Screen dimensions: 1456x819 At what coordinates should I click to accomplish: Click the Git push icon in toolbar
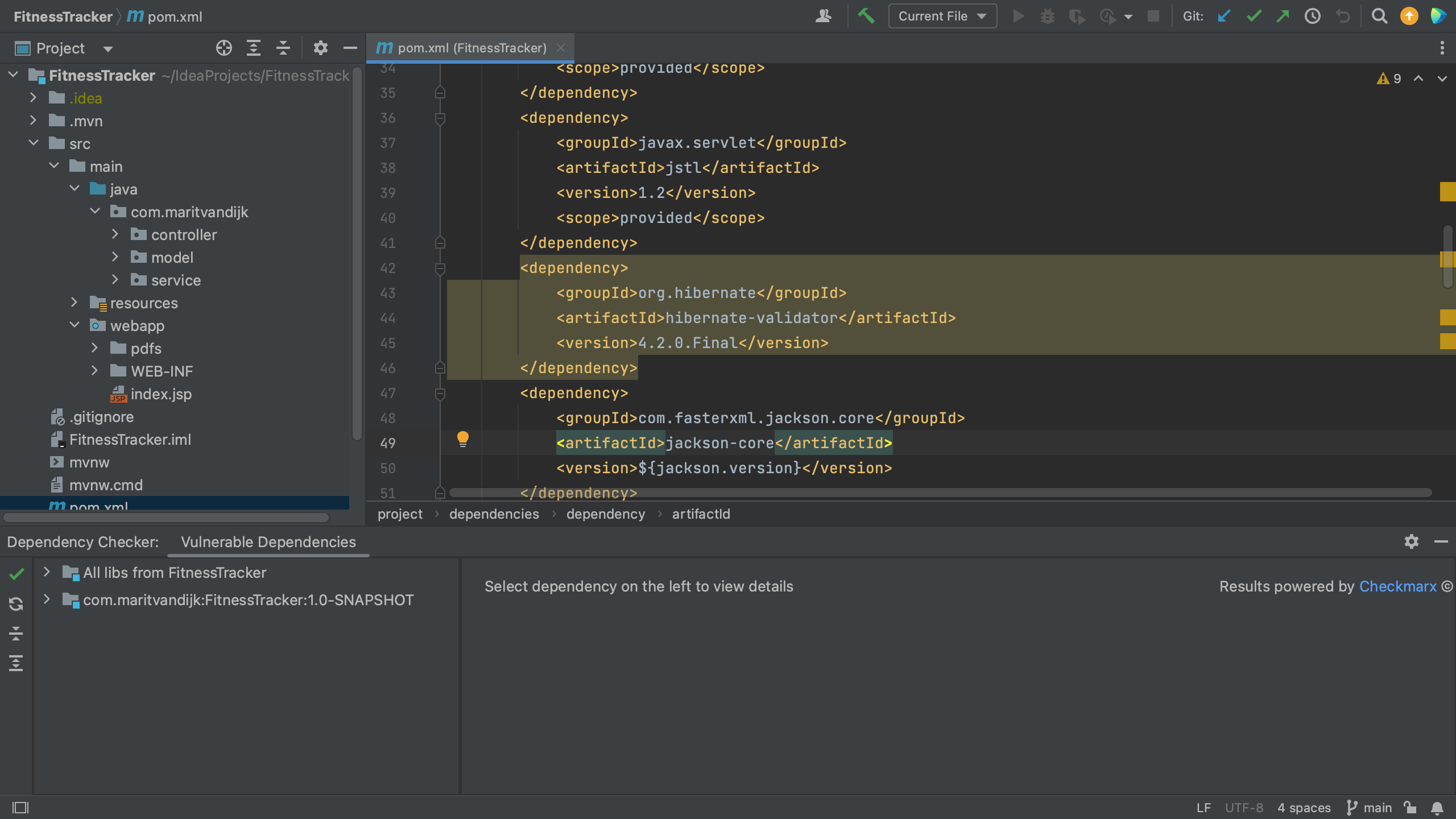click(x=1281, y=16)
